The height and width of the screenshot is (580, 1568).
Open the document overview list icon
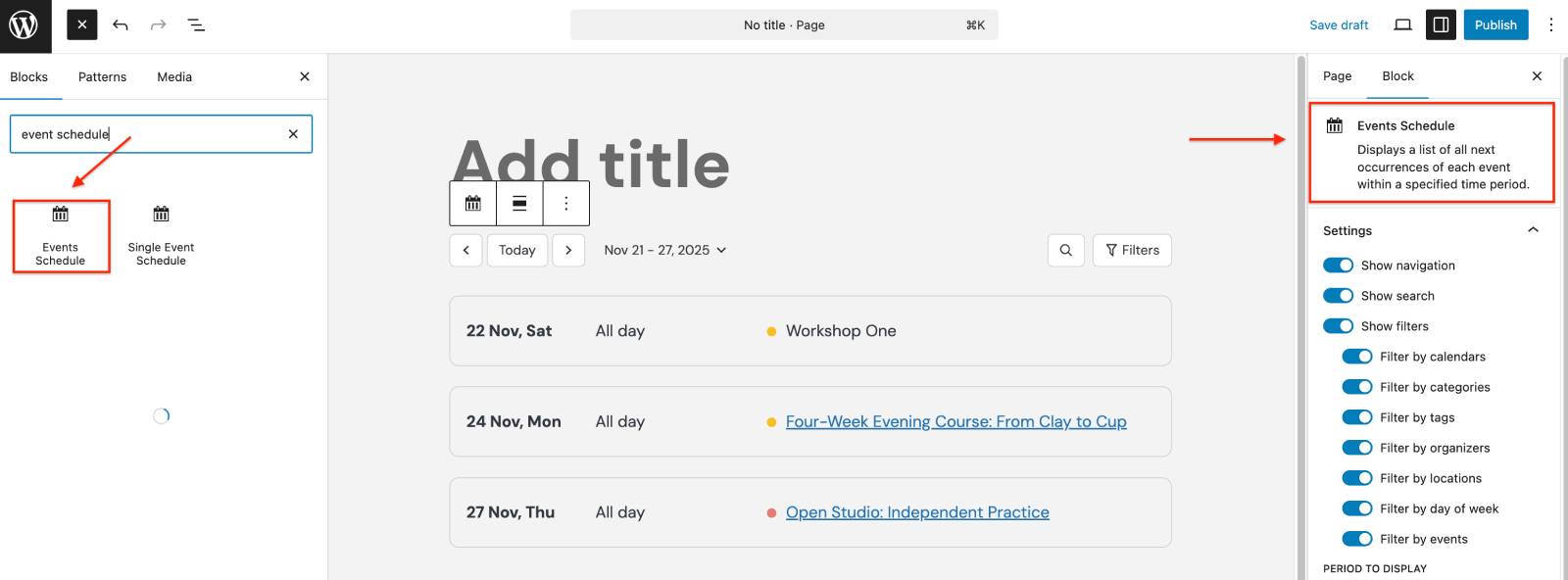coord(196,25)
